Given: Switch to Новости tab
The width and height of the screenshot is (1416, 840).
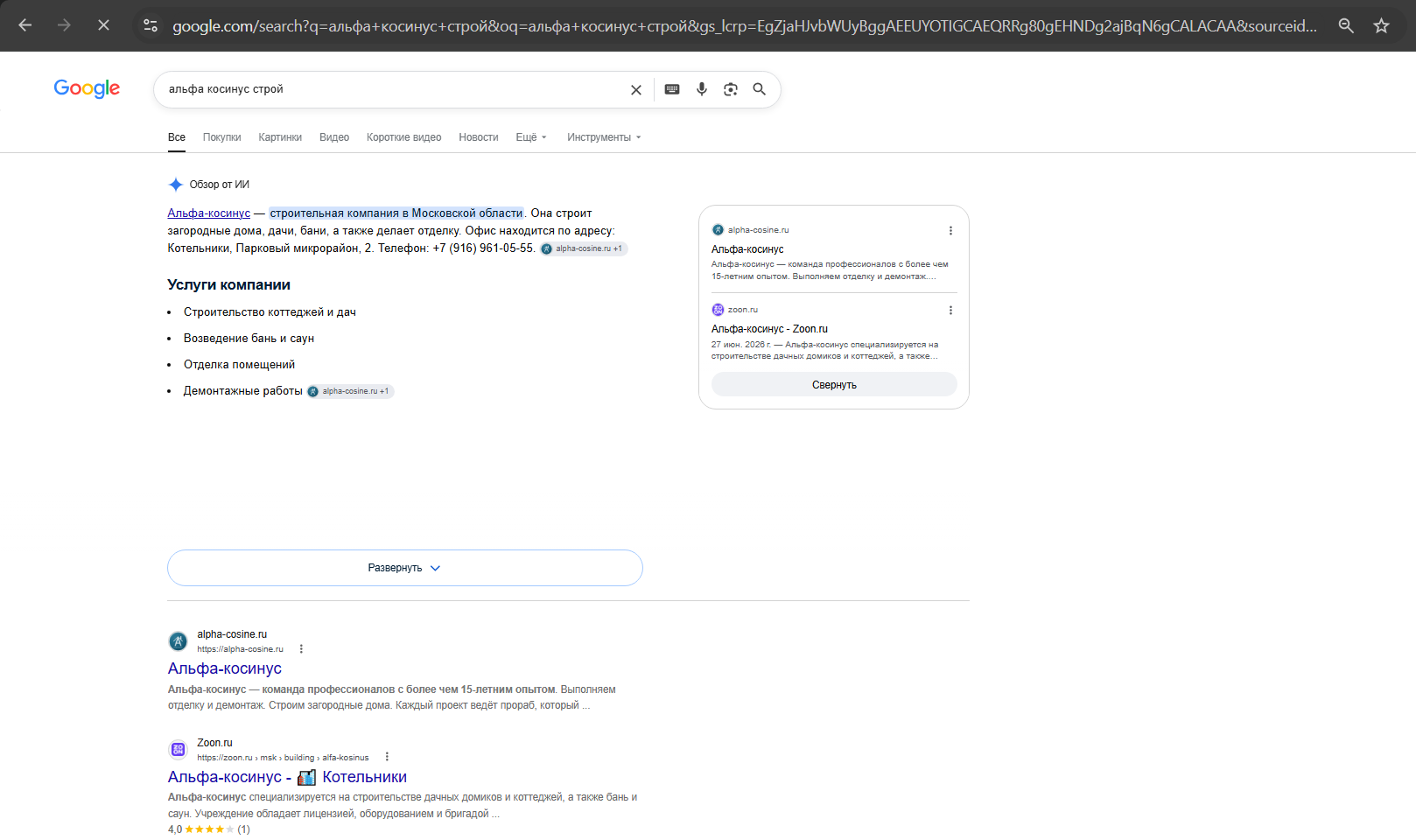Looking at the screenshot, I should pos(479,137).
